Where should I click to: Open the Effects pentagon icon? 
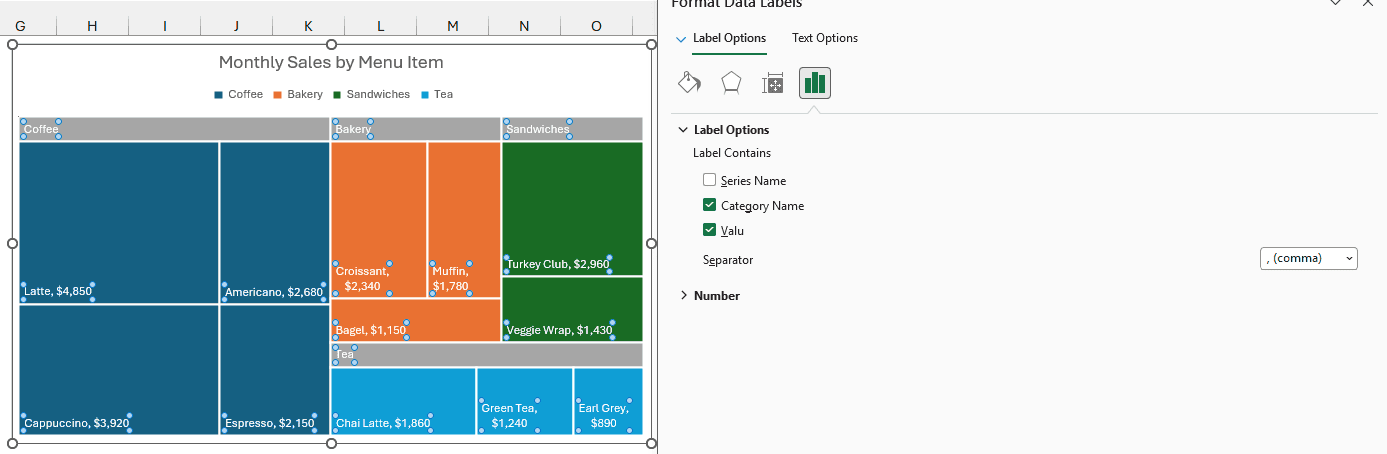(731, 83)
